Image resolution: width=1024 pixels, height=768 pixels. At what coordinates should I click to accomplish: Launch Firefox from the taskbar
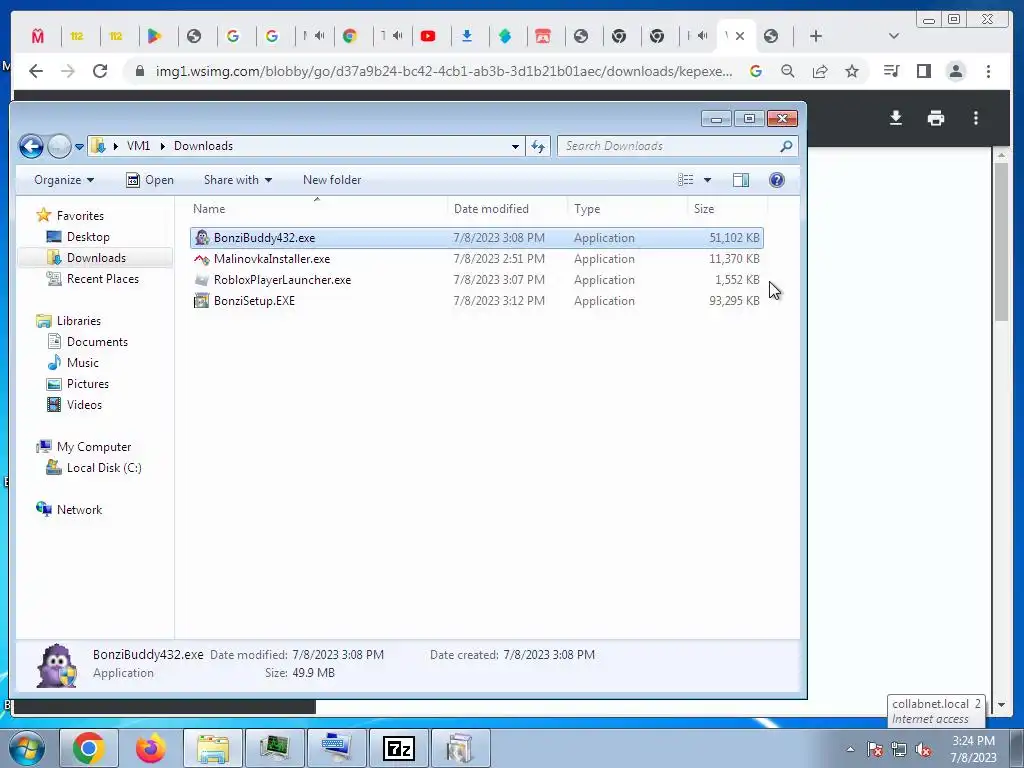151,748
